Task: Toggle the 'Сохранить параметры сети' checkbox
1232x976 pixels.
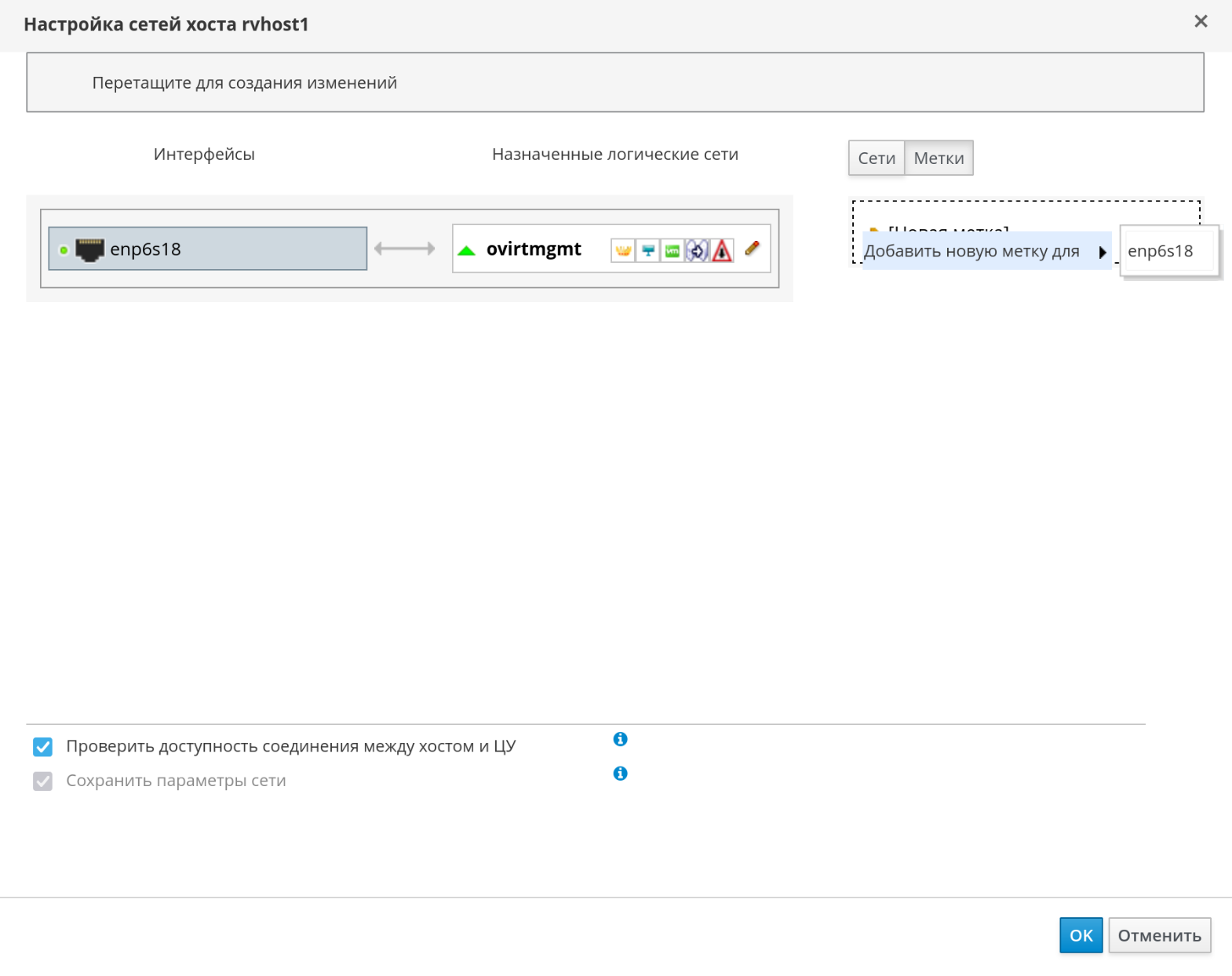Action: coord(43,781)
